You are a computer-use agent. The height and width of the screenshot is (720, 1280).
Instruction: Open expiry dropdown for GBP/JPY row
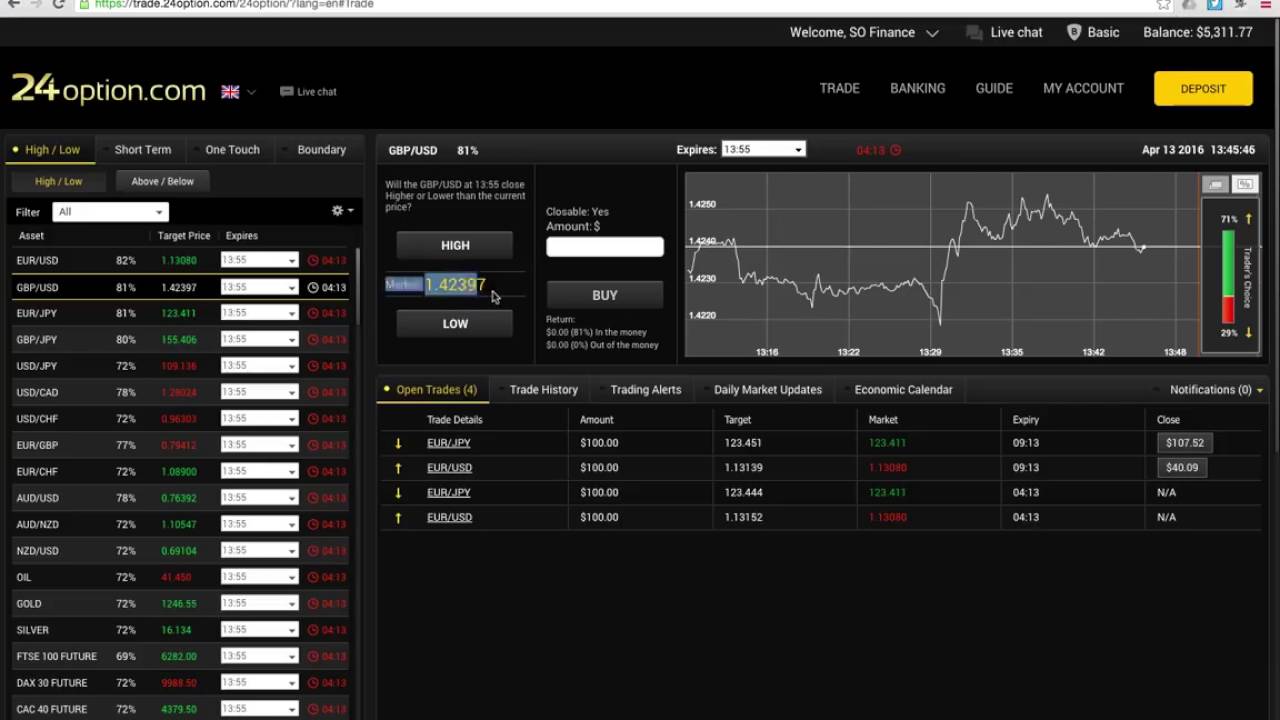(259, 339)
